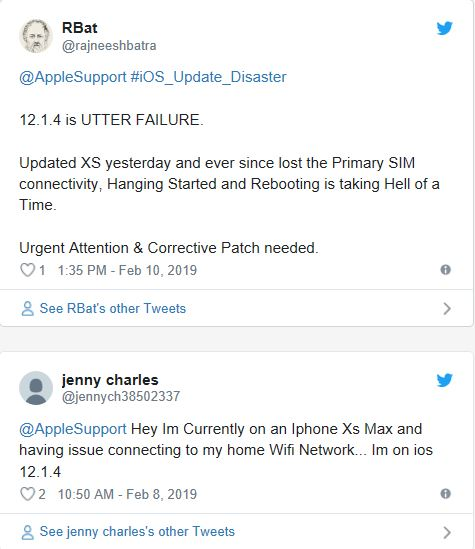Expand the chevron next to RBat's other Tweets
The image size is (475, 549).
pyautogui.click(x=447, y=308)
